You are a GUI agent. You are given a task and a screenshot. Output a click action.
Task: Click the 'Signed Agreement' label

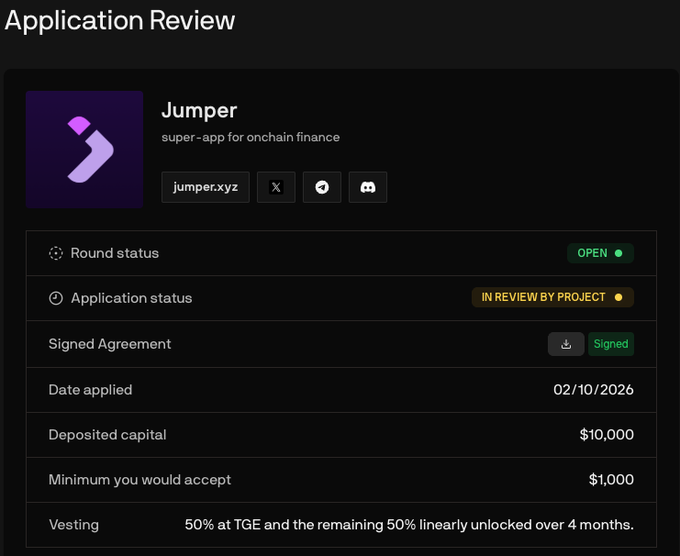(x=110, y=344)
